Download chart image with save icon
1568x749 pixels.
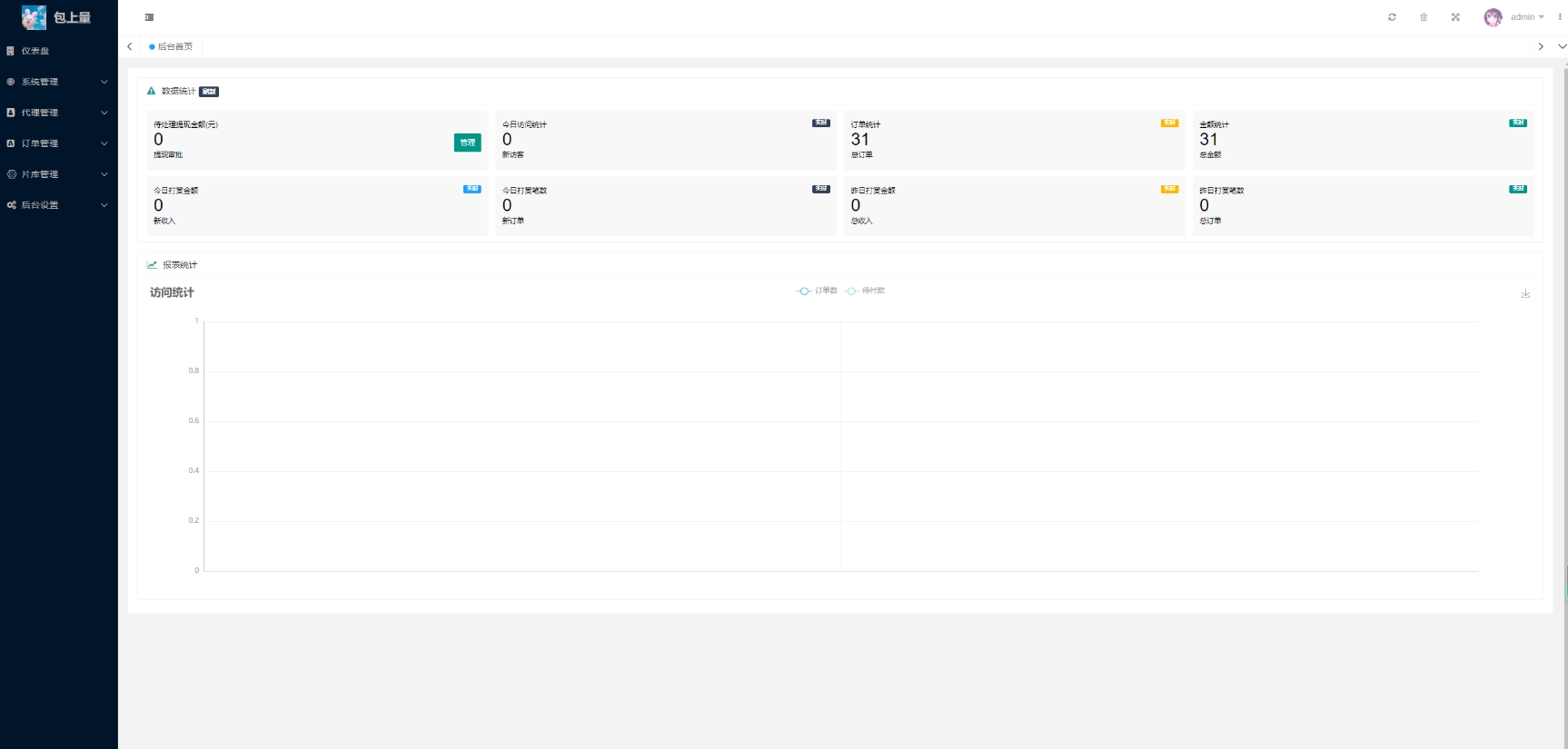click(1525, 293)
